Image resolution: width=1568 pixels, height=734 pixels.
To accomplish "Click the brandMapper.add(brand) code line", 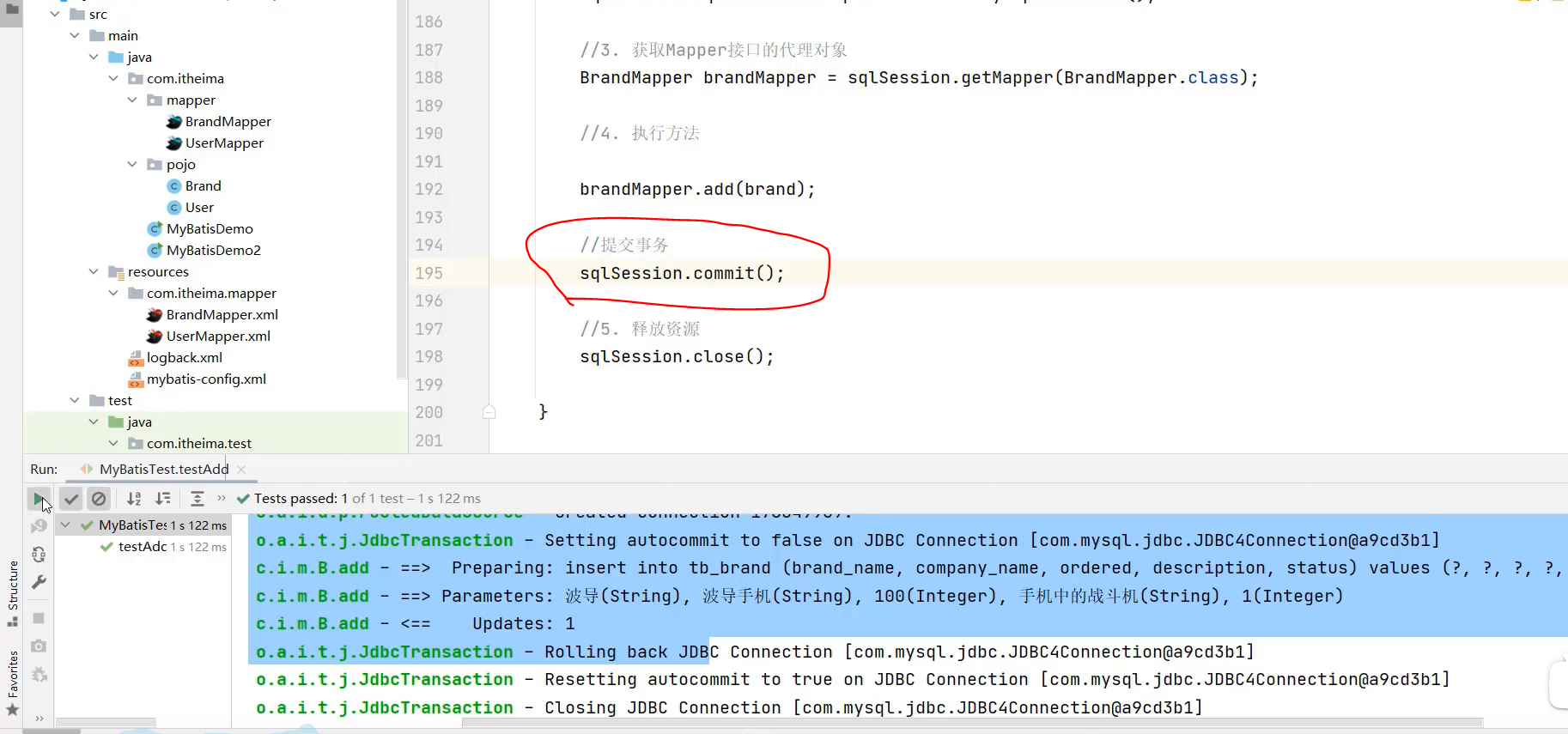I will pos(697,189).
